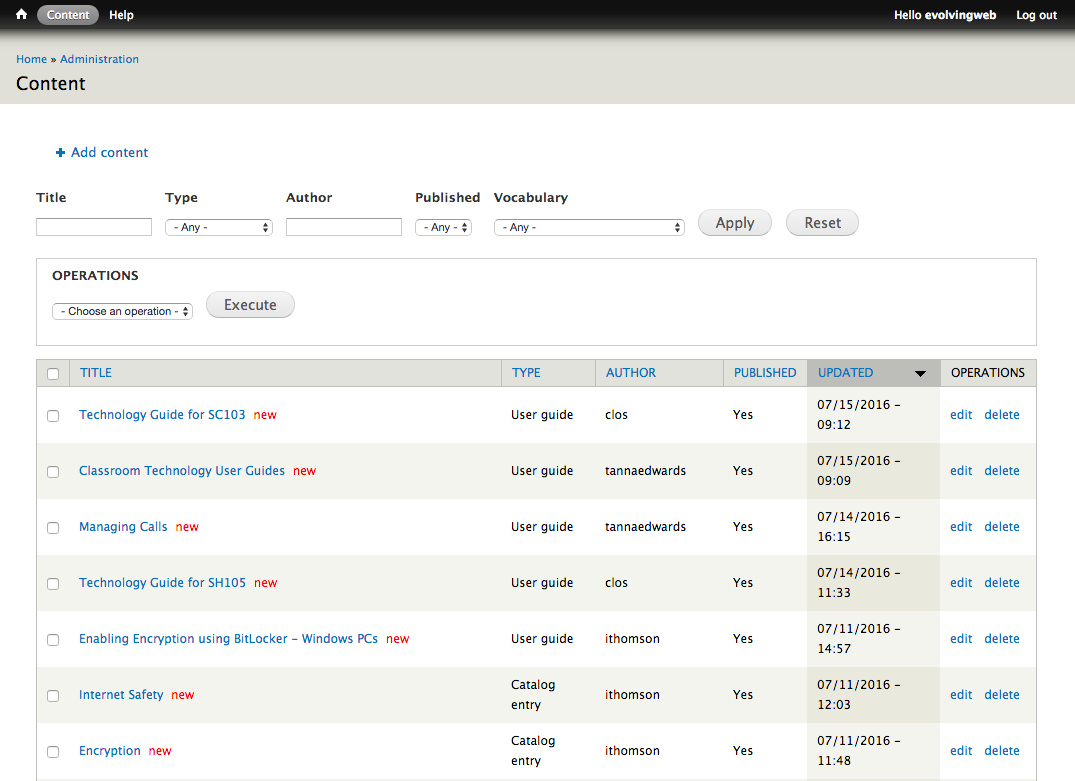Select the Managing Calls row checkbox
1075x781 pixels.
click(53, 528)
